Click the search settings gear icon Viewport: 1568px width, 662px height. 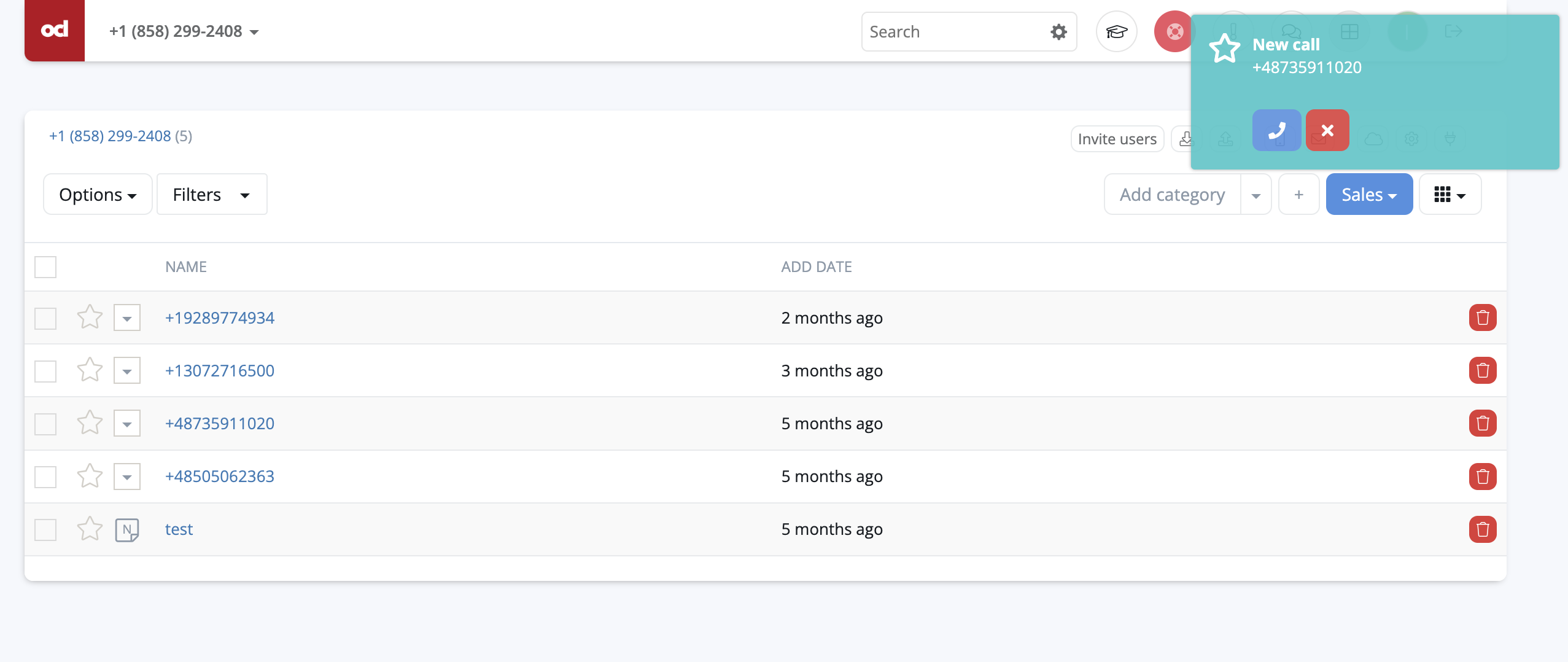point(1058,32)
